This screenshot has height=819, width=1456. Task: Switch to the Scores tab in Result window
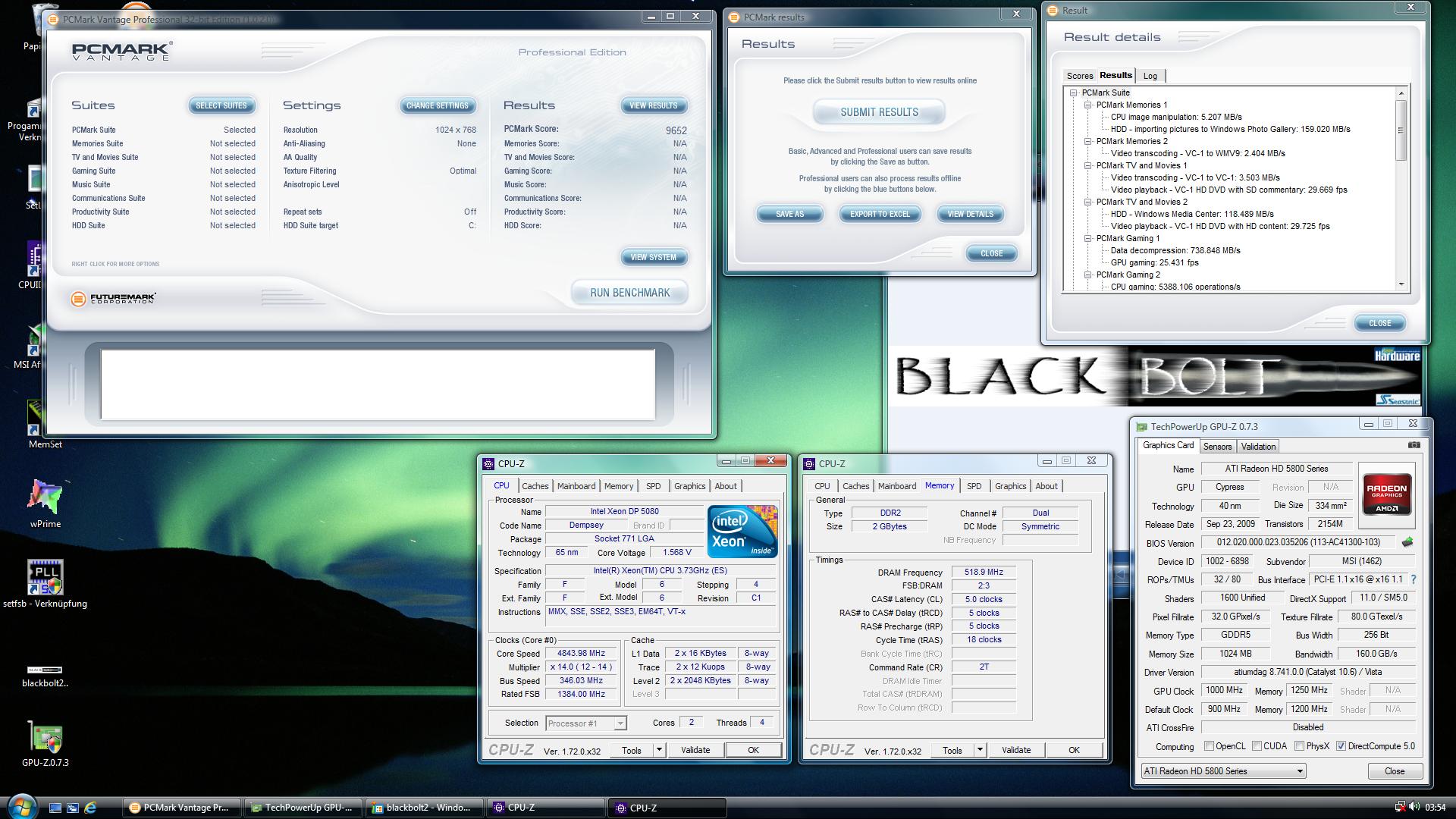pyautogui.click(x=1080, y=76)
